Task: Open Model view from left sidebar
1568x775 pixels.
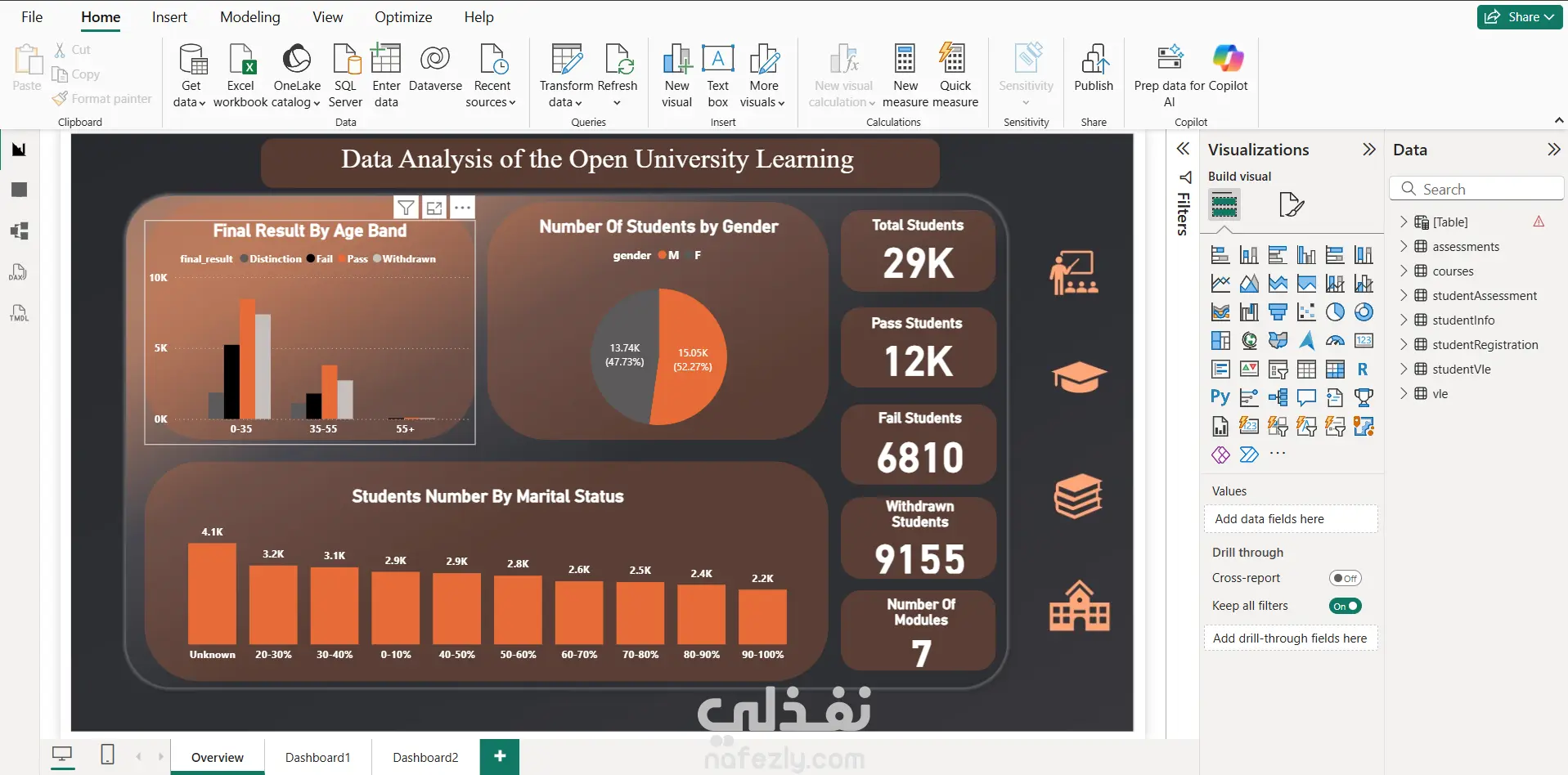Action: coord(19,231)
